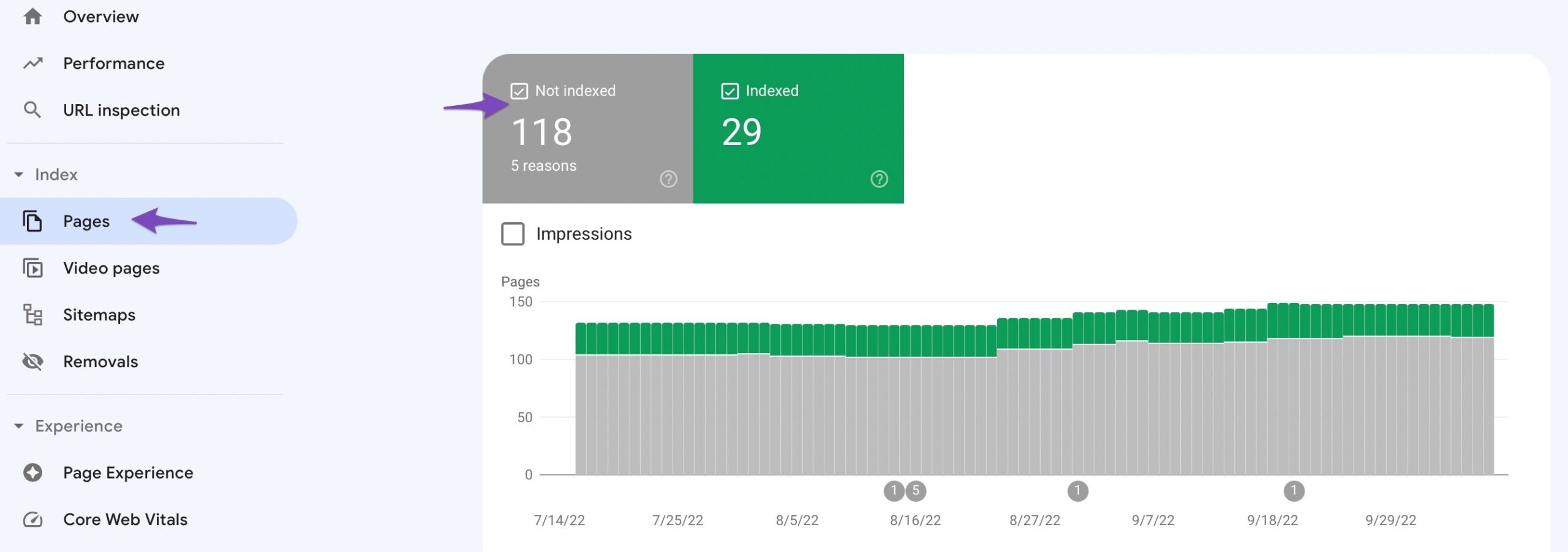Click the 'Pages' chart axis title
The image size is (1568, 552).
pyautogui.click(x=520, y=282)
